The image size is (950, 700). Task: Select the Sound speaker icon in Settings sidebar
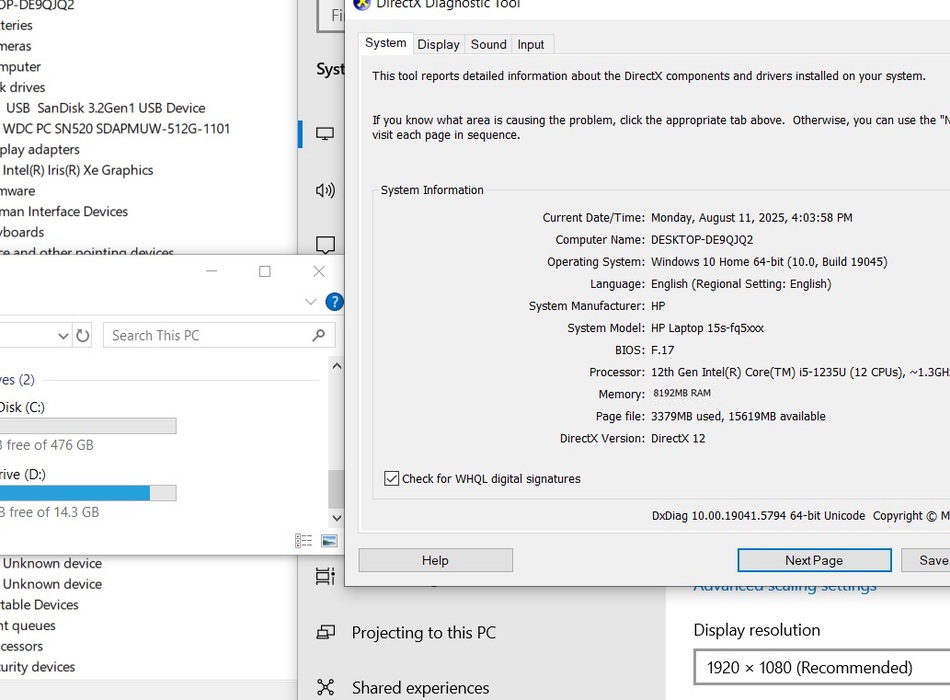[325, 190]
